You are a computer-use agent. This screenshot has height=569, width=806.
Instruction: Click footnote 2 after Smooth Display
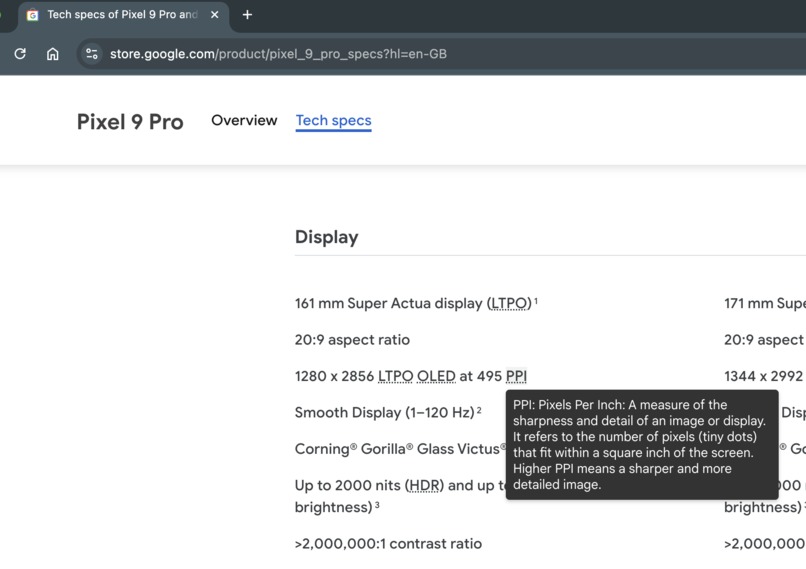pyautogui.click(x=479, y=410)
